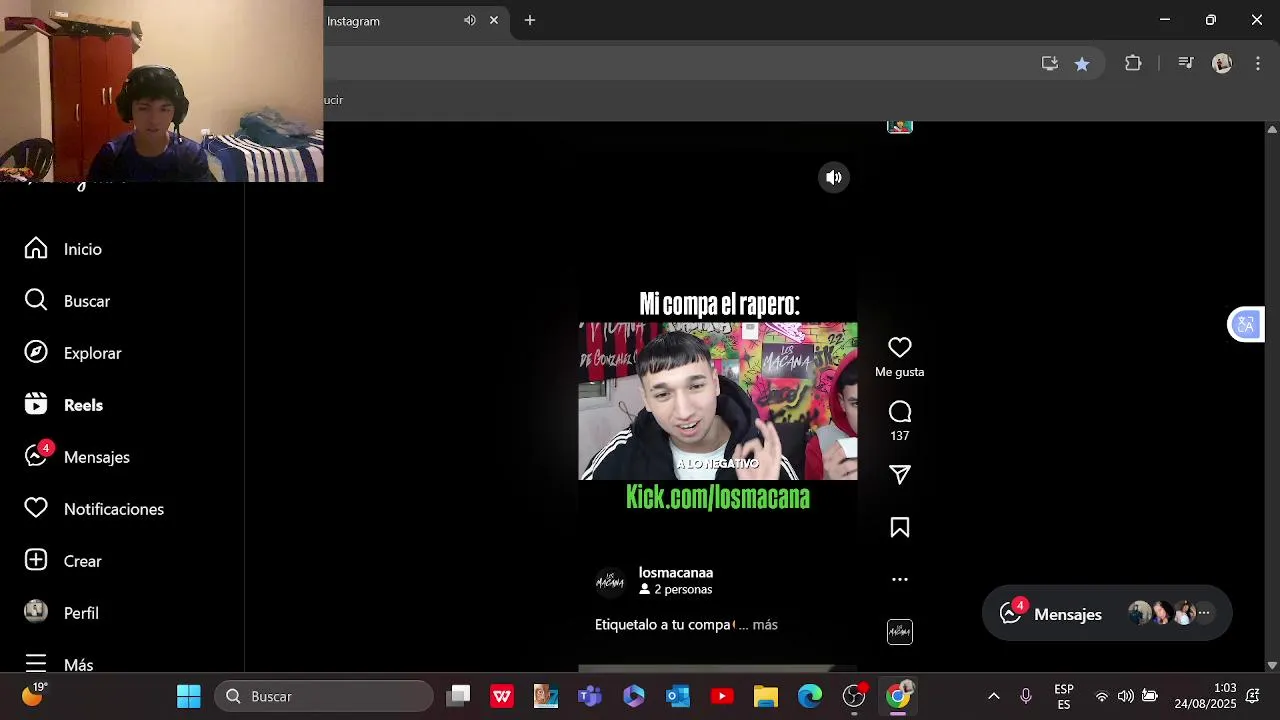Open Perfil from the sidebar
This screenshot has height=720, width=1280.
61,613
